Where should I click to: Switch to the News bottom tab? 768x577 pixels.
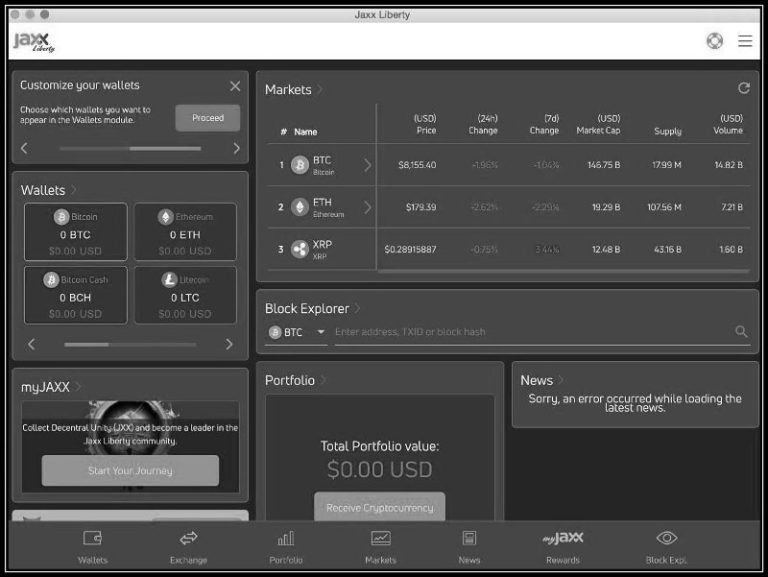[x=469, y=547]
